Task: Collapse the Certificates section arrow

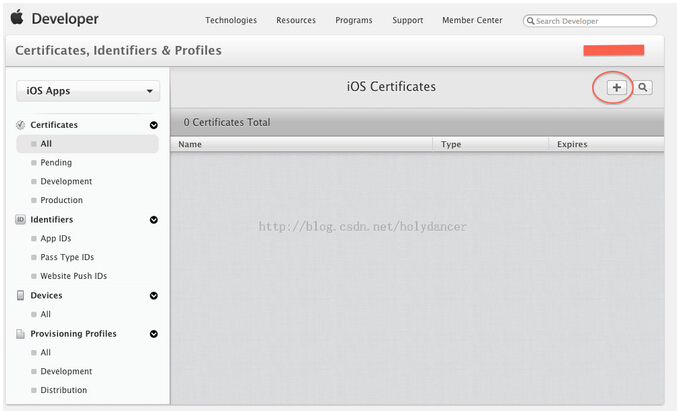Action: 154,125
